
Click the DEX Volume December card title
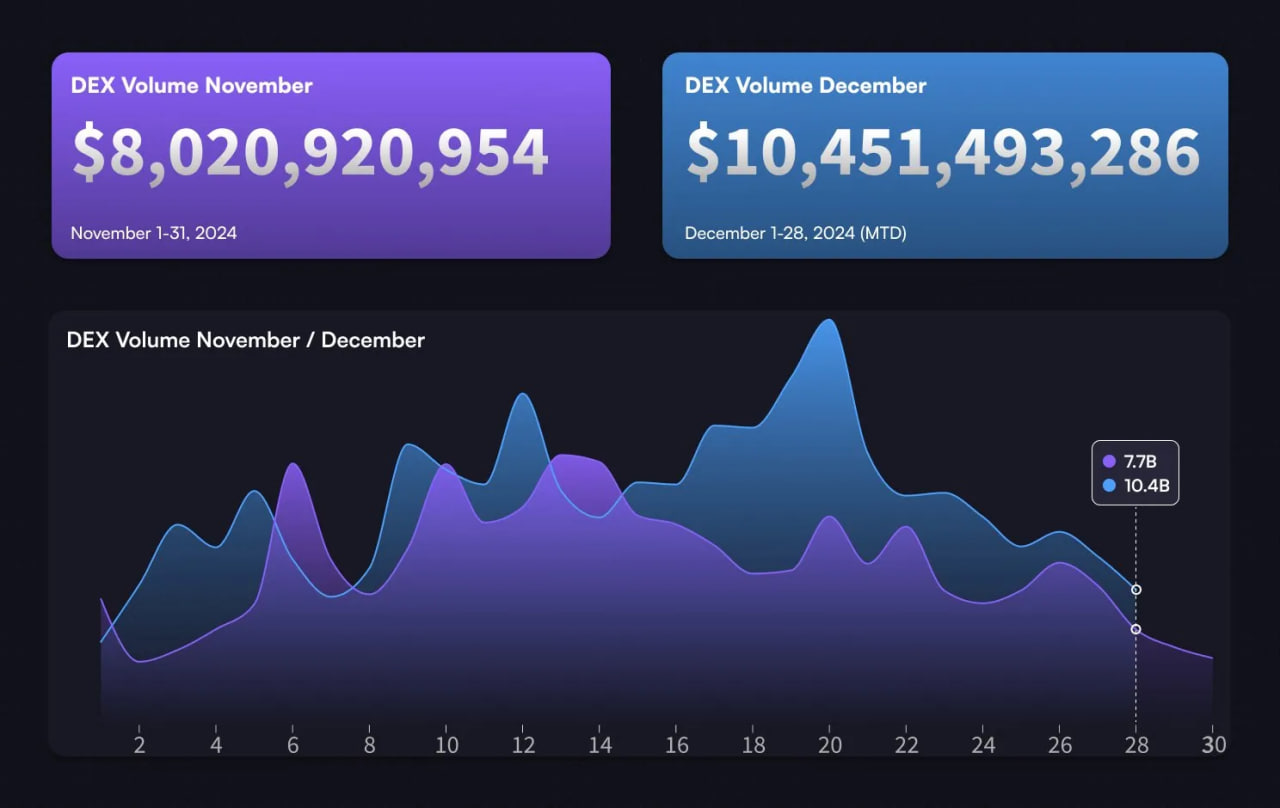pyautogui.click(x=805, y=86)
